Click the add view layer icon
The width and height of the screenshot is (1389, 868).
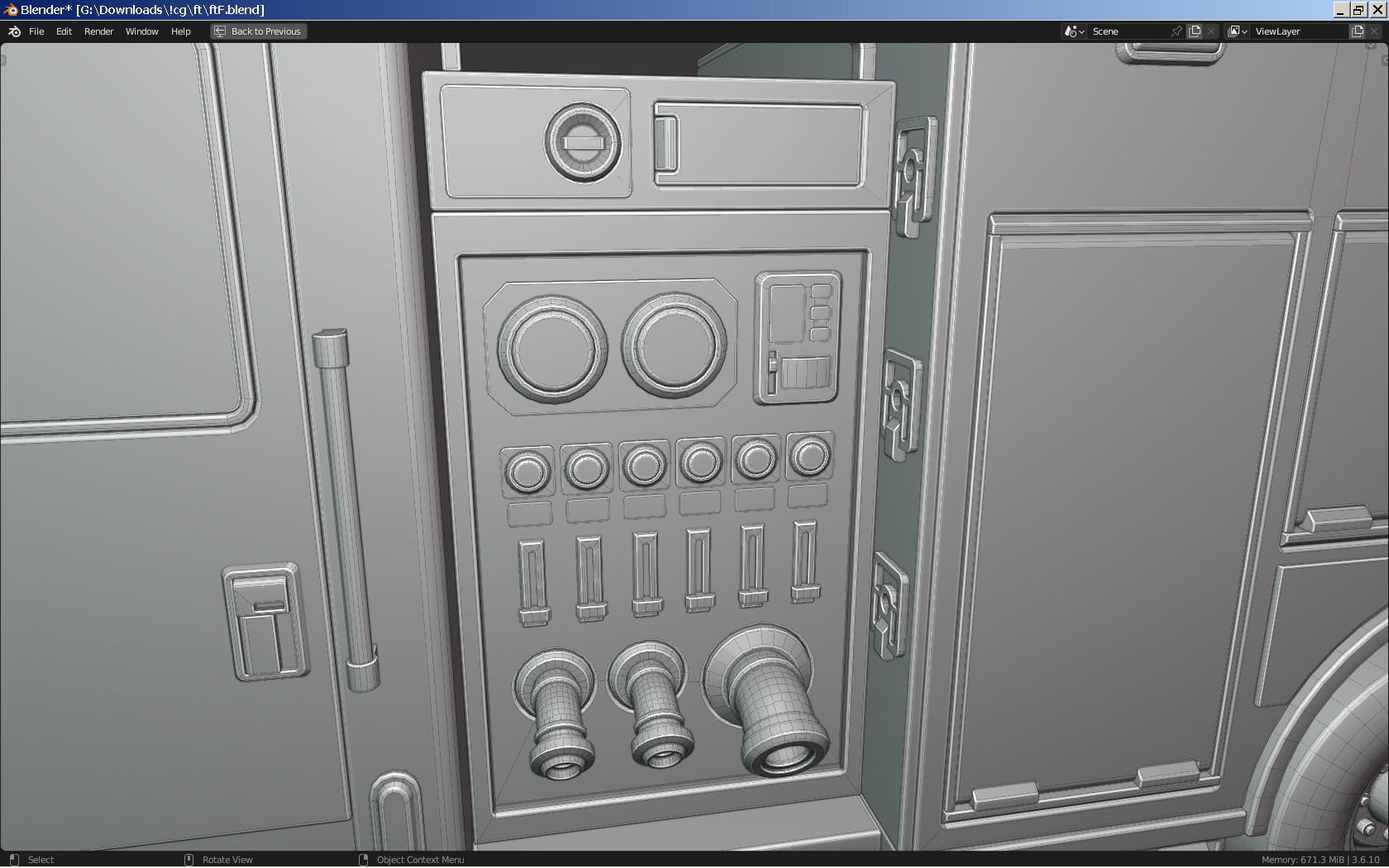point(1358,31)
